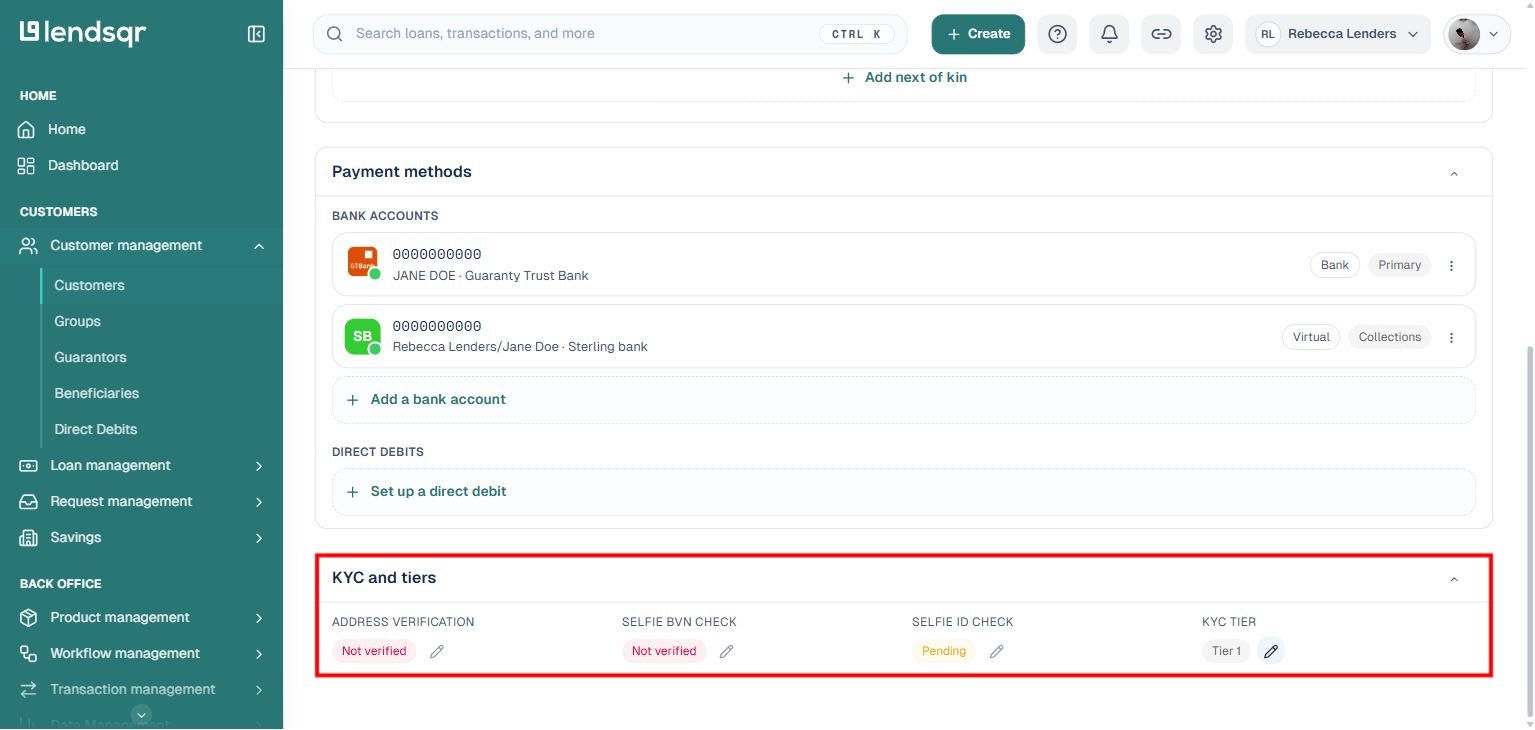Open the help question mark icon
1535x730 pixels.
pyautogui.click(x=1057, y=34)
